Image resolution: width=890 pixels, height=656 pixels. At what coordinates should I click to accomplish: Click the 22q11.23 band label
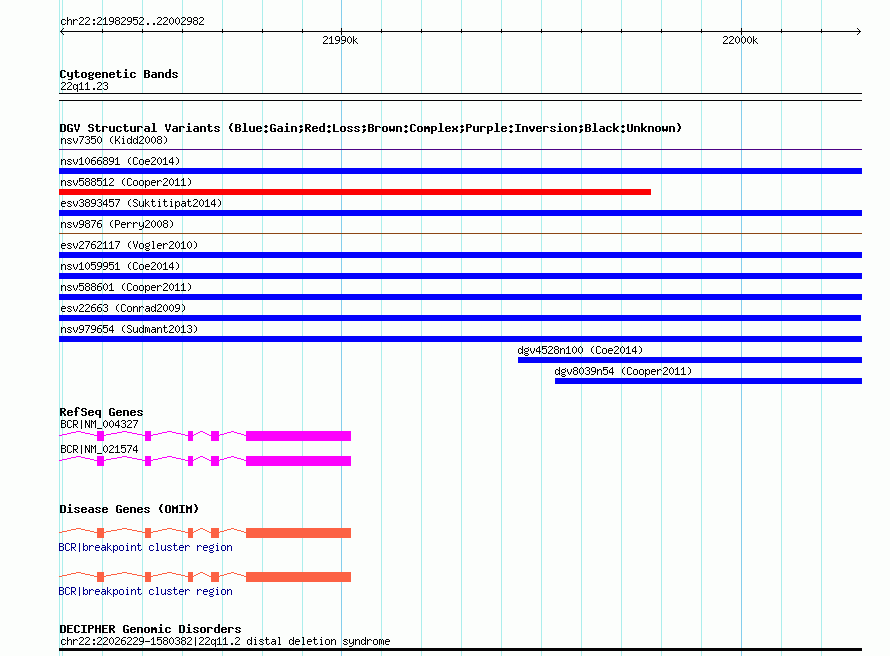click(x=84, y=86)
